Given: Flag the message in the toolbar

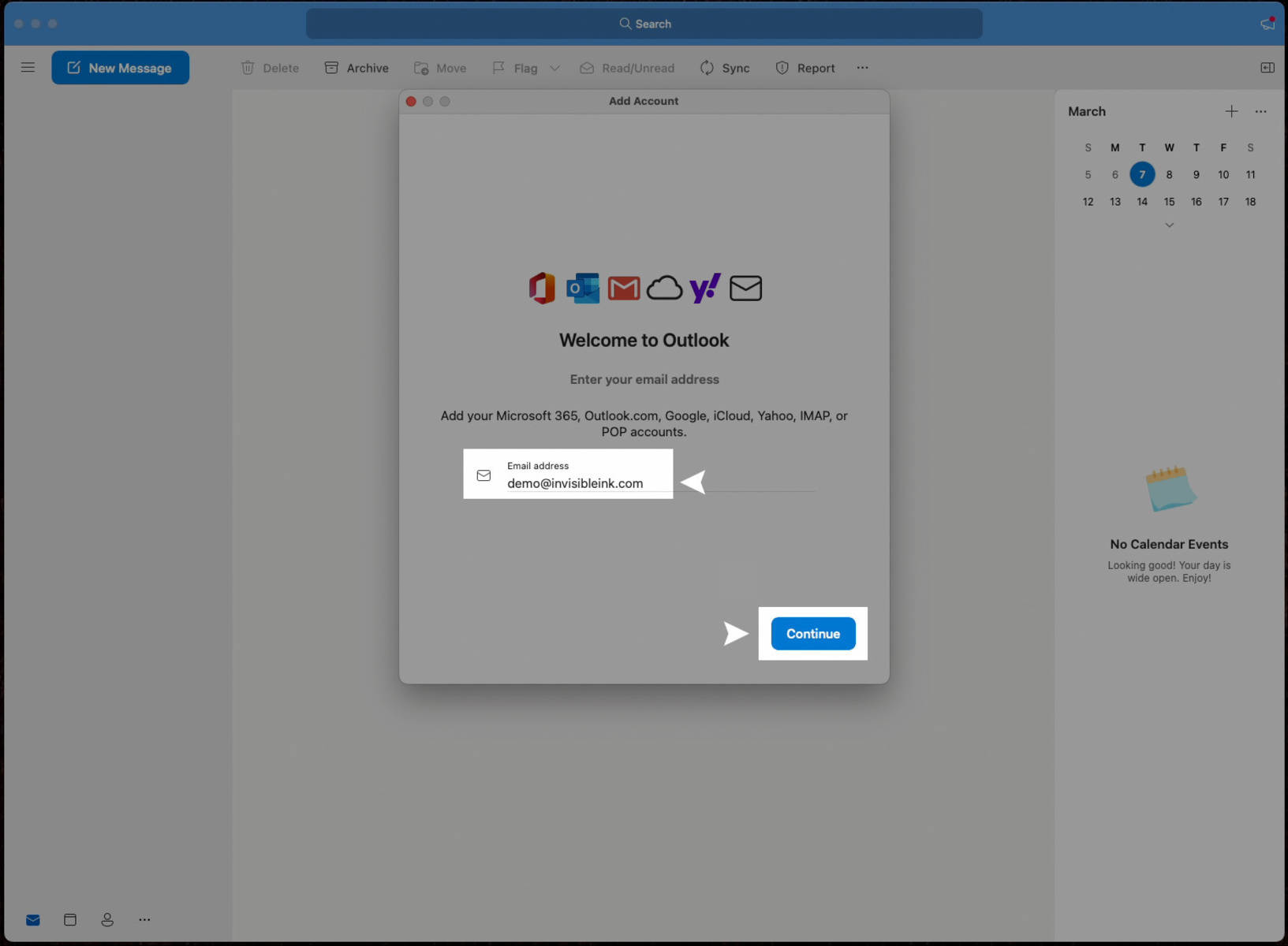Looking at the screenshot, I should [514, 68].
